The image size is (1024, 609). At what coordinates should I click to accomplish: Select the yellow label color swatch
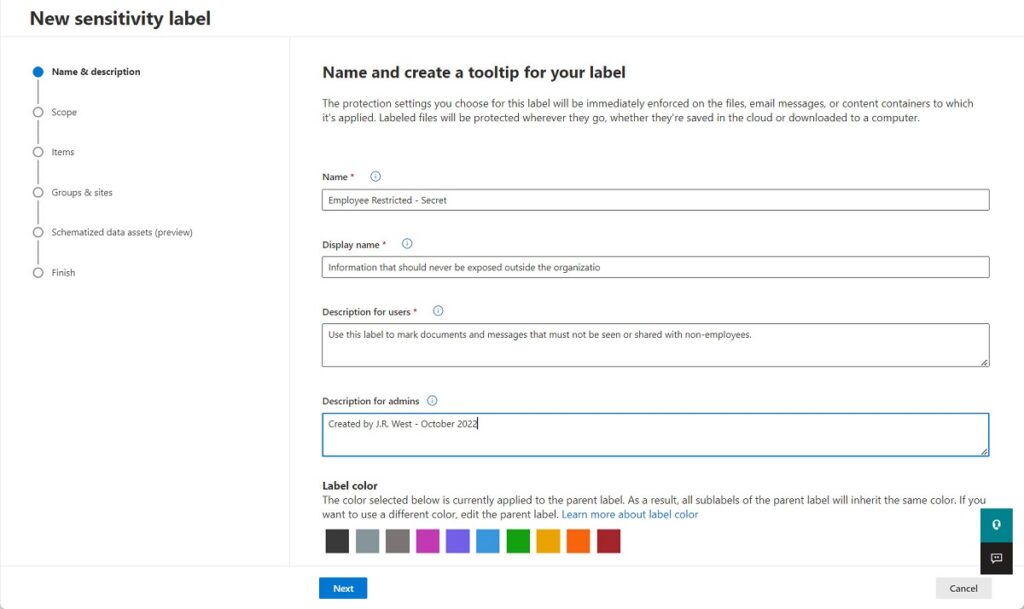[548, 541]
